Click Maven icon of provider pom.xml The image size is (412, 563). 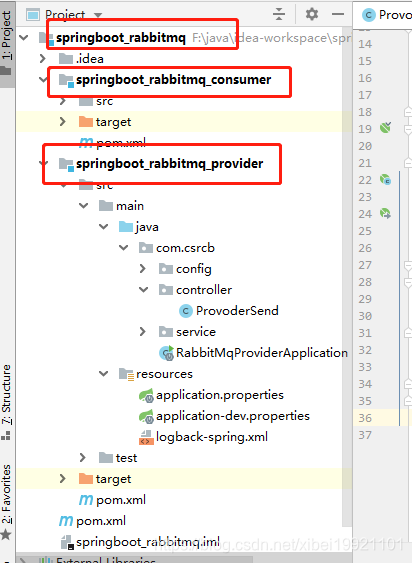[x=86, y=500]
